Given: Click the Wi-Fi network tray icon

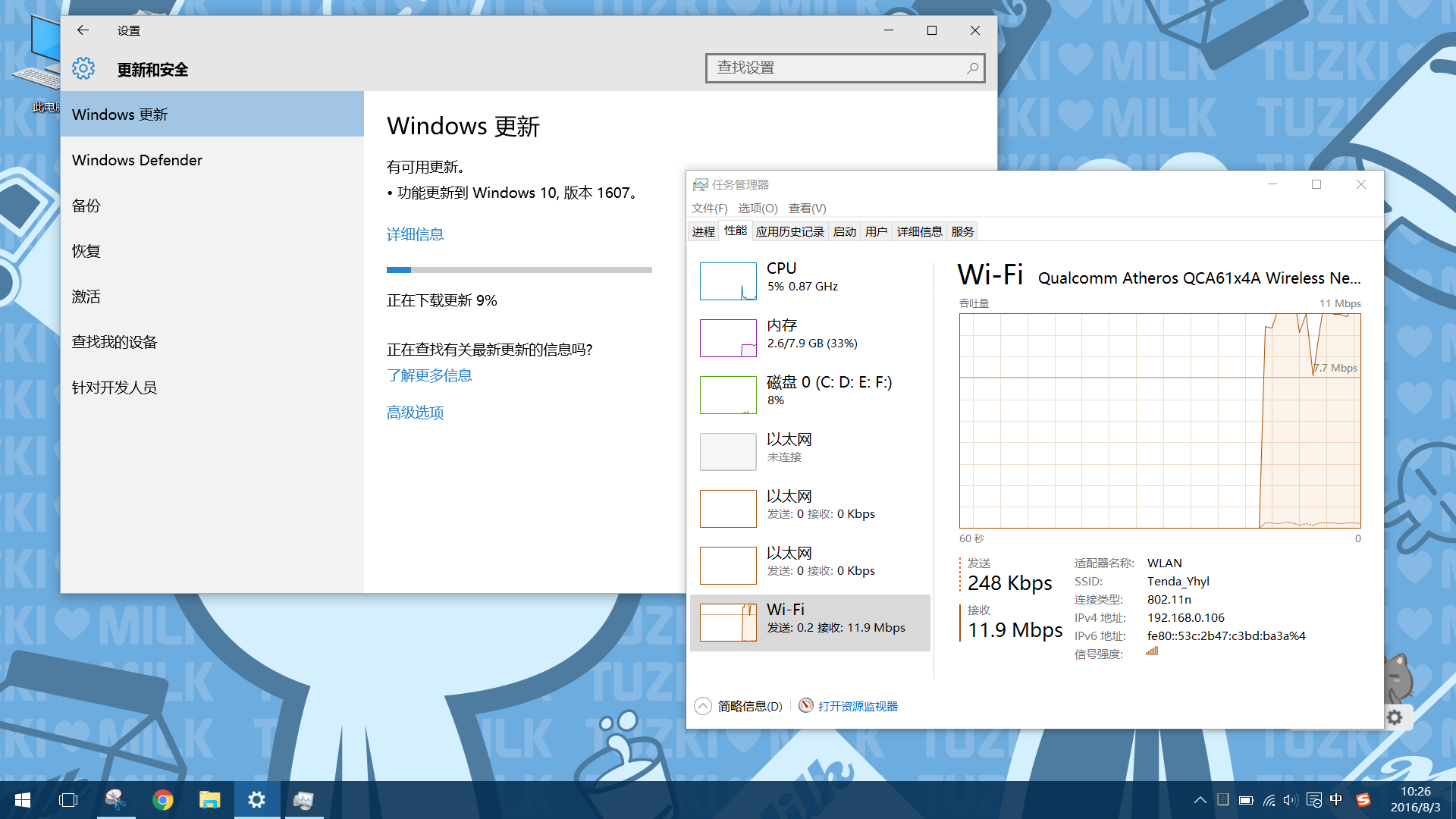Looking at the screenshot, I should pos(1269,800).
